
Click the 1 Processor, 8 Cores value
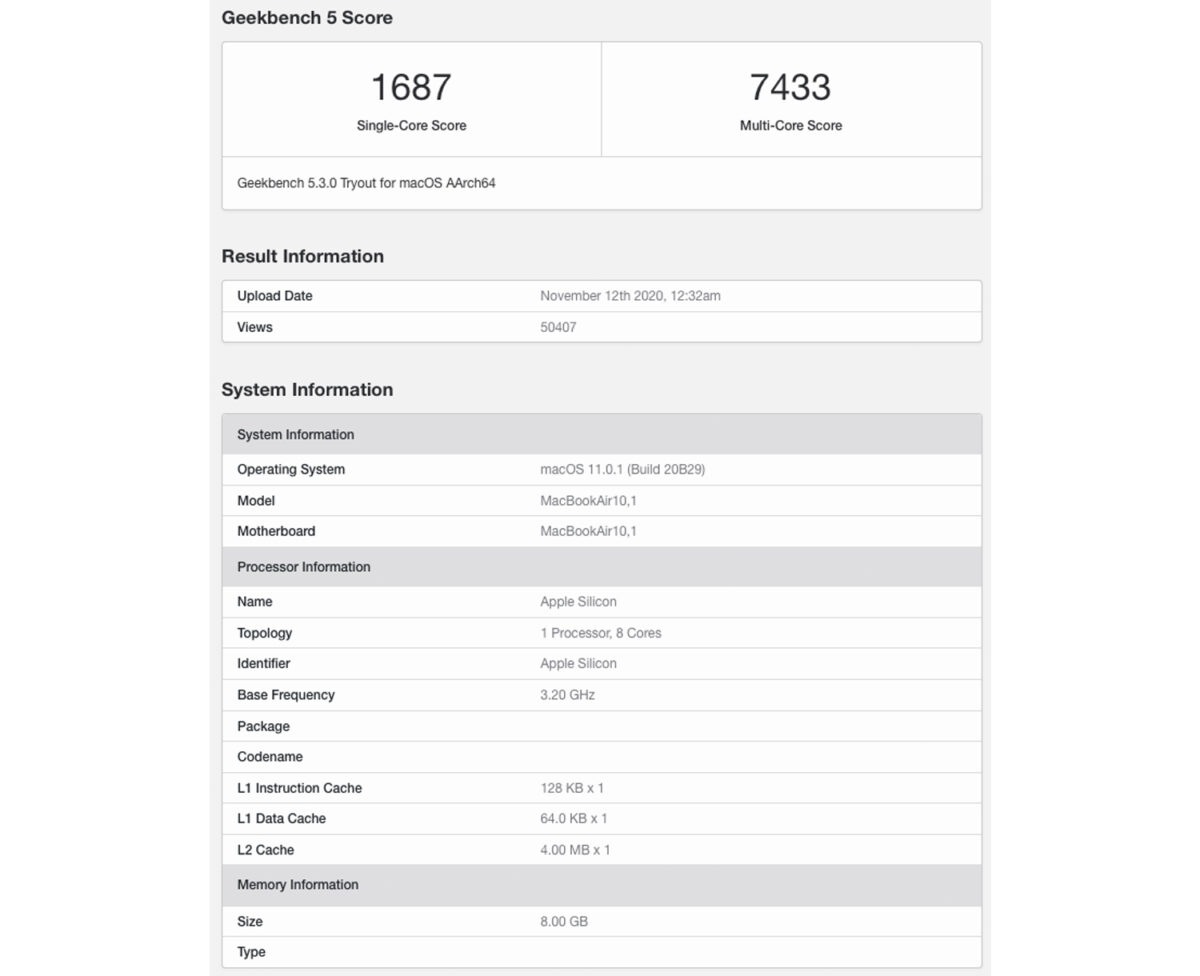coord(601,633)
